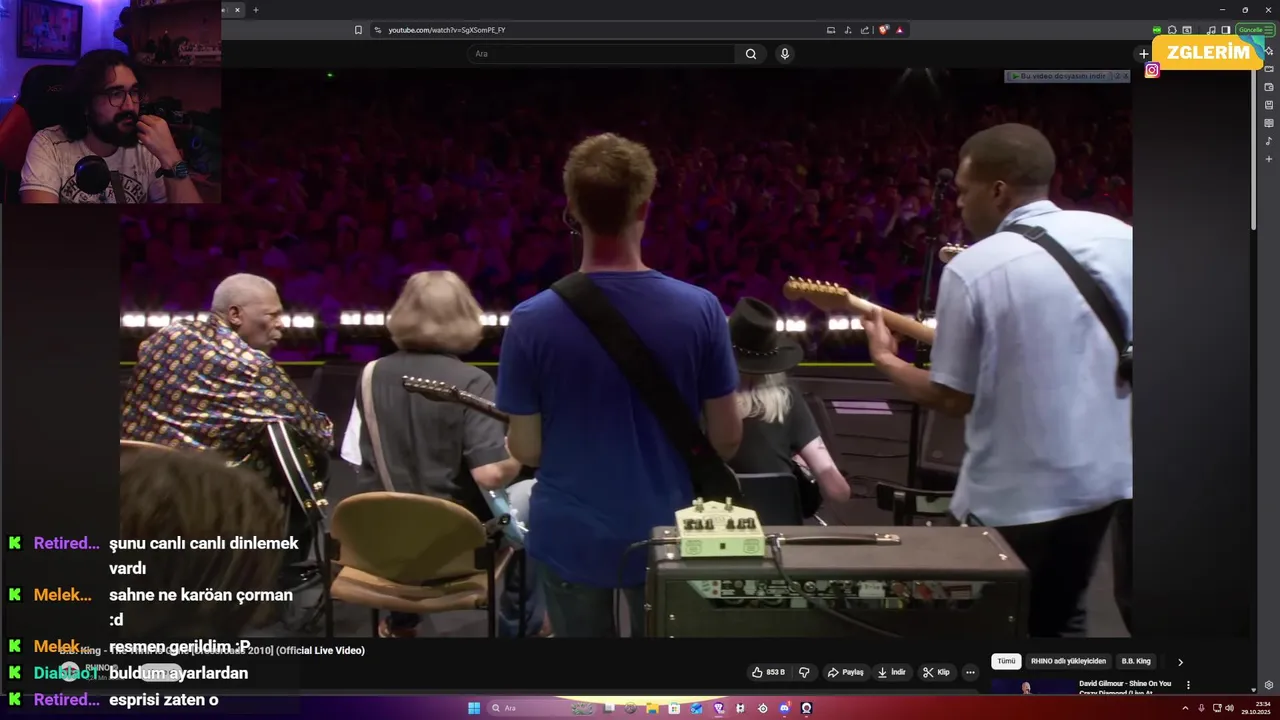1280x720 pixels.
Task: Select 'RHINO adlı yükleyiciden' filter chip
Action: [1068, 661]
